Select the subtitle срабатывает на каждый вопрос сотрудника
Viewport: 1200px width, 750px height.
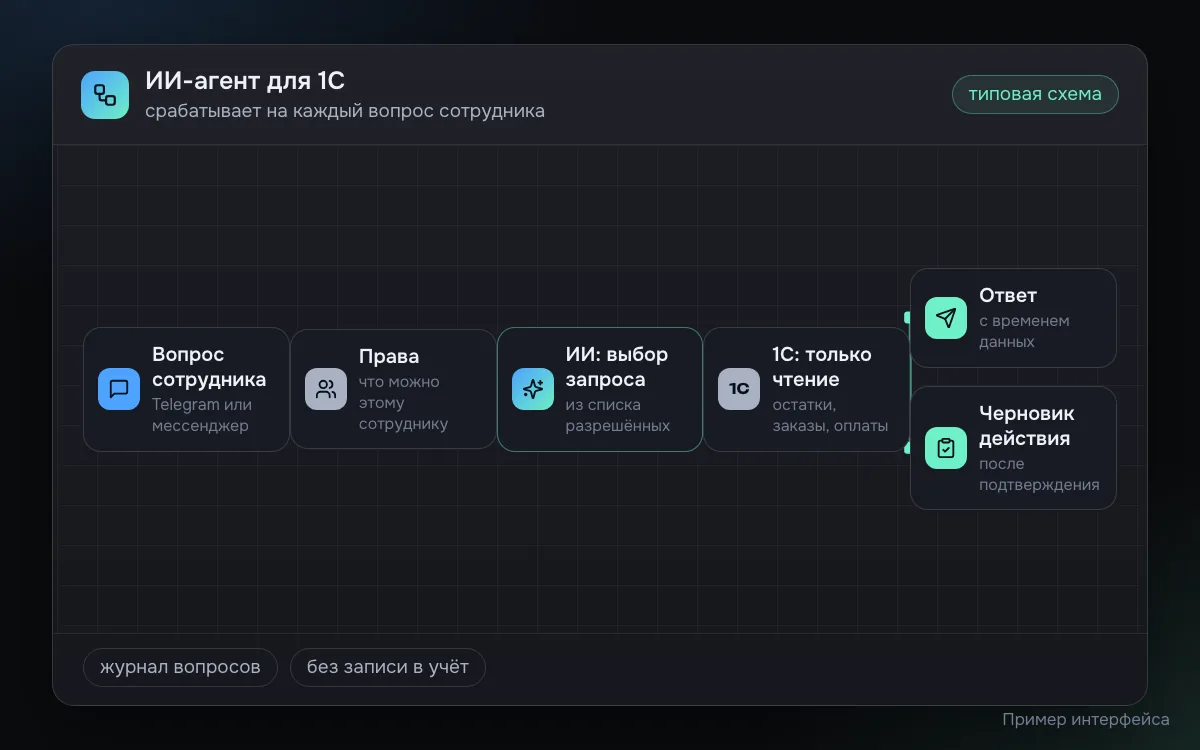(x=345, y=111)
